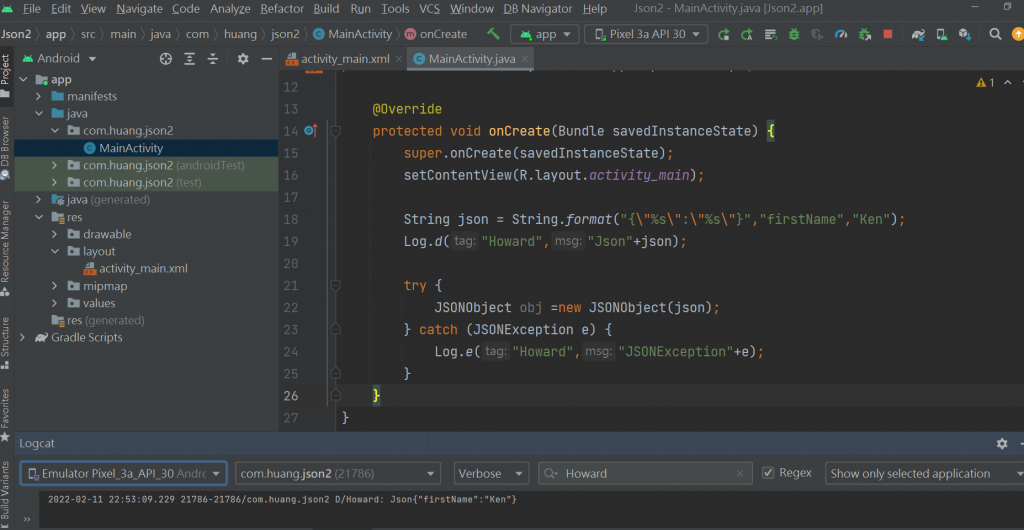This screenshot has height=530, width=1024.
Task: Open Project panel gear options
Action: (243, 59)
